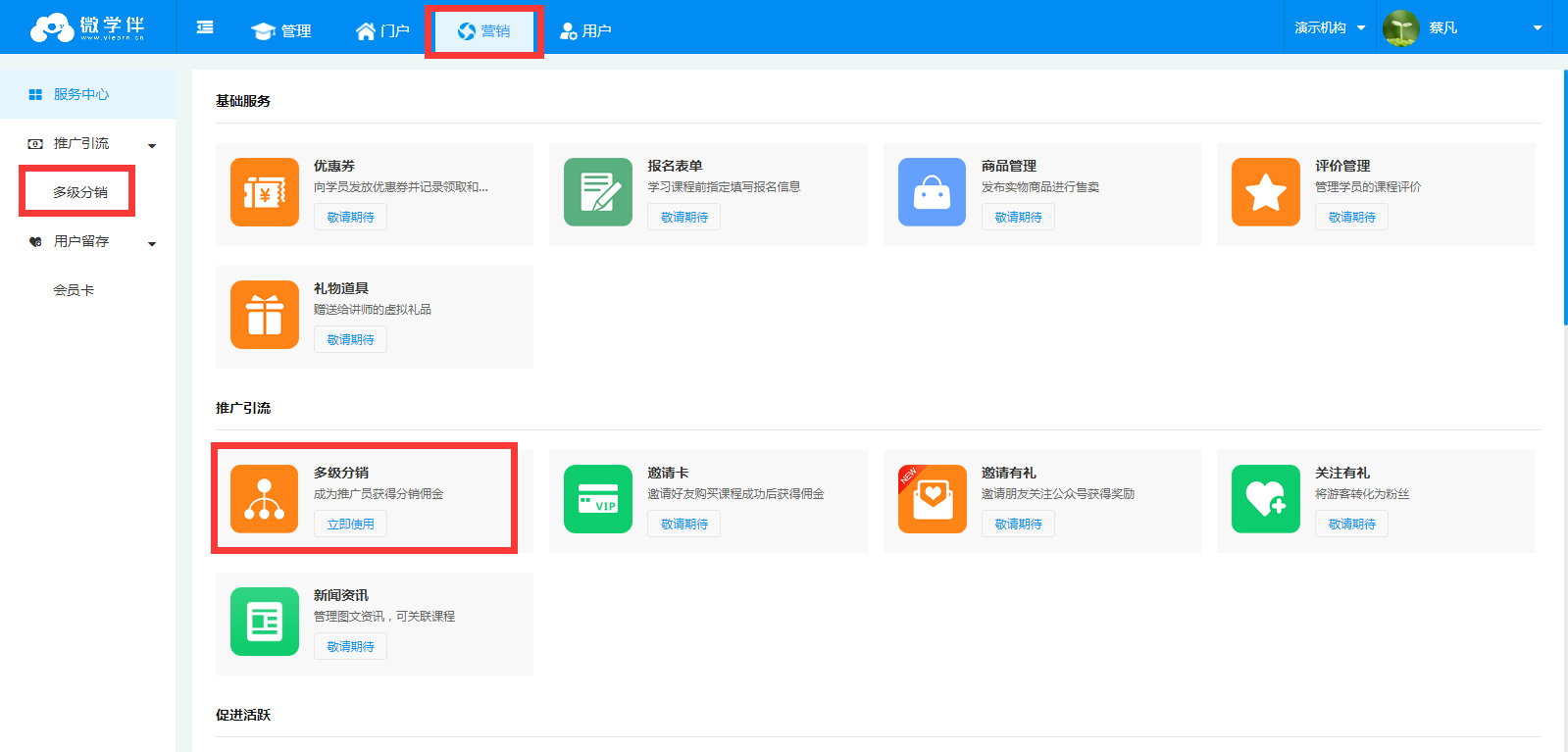Switch to the 管理 top navigation tab
Viewport: 1568px width, 752px height.
click(282, 31)
